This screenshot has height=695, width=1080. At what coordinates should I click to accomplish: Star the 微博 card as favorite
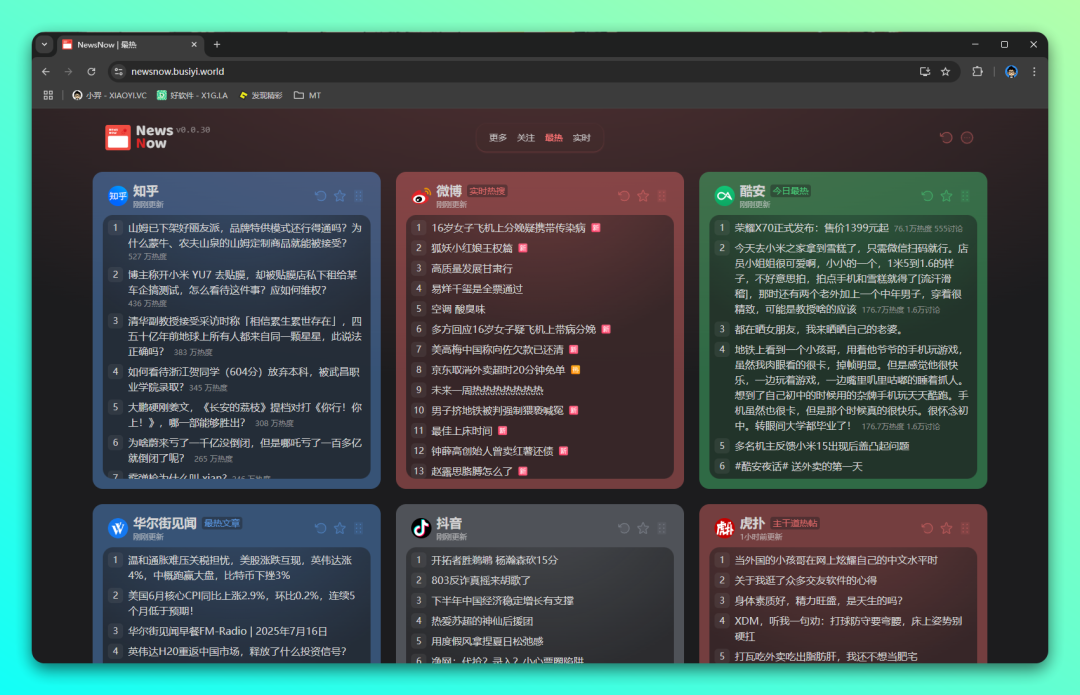pos(643,196)
